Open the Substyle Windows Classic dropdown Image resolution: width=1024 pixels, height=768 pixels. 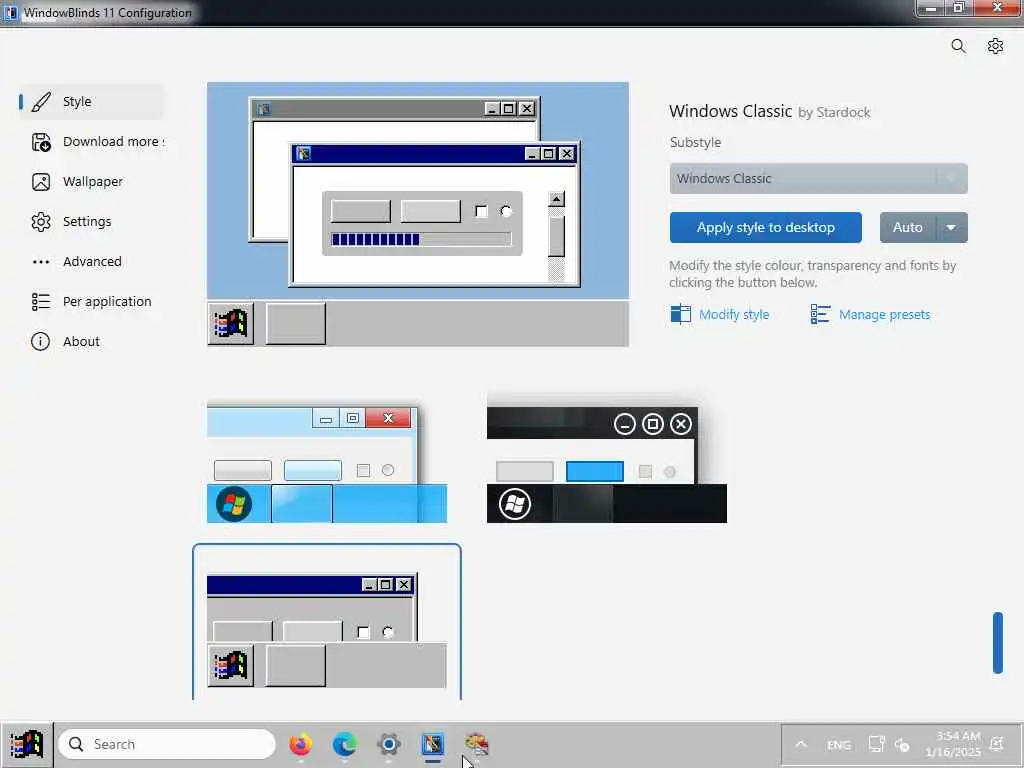(818, 178)
